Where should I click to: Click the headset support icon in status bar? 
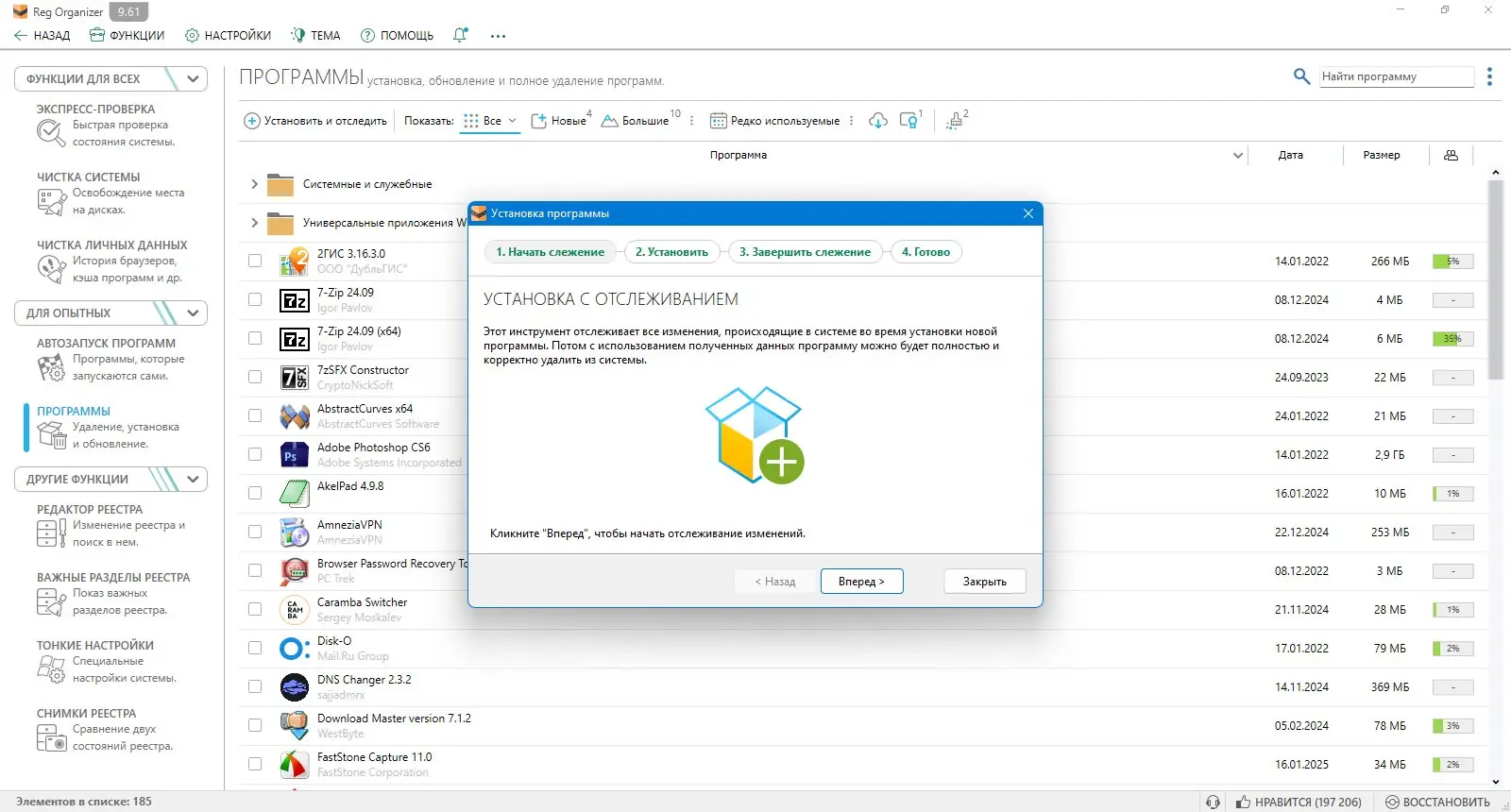1214,802
